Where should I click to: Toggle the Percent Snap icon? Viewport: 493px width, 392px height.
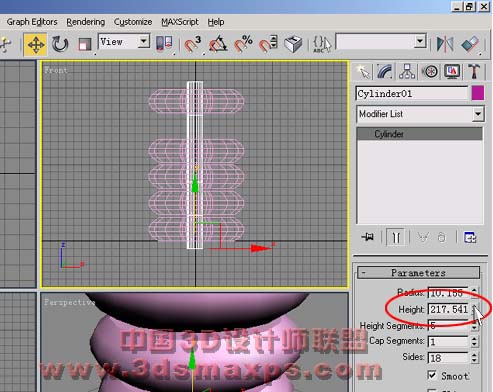(x=243, y=44)
